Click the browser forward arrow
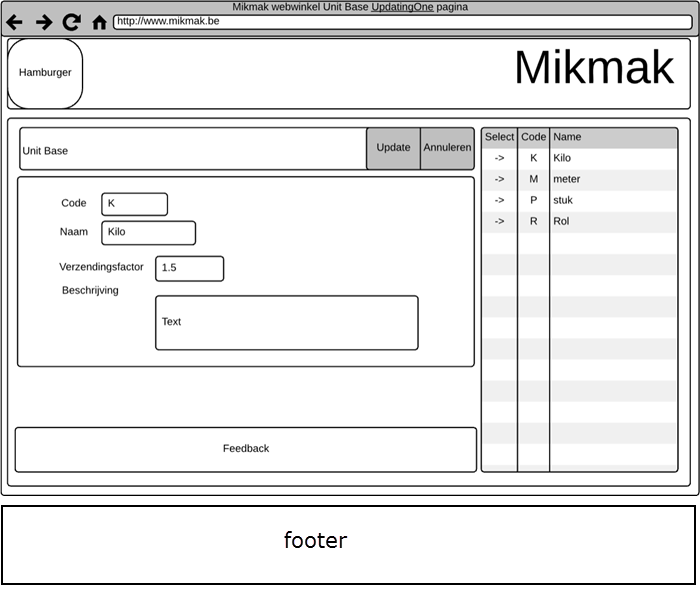This screenshot has width=700, height=593. 44,22
